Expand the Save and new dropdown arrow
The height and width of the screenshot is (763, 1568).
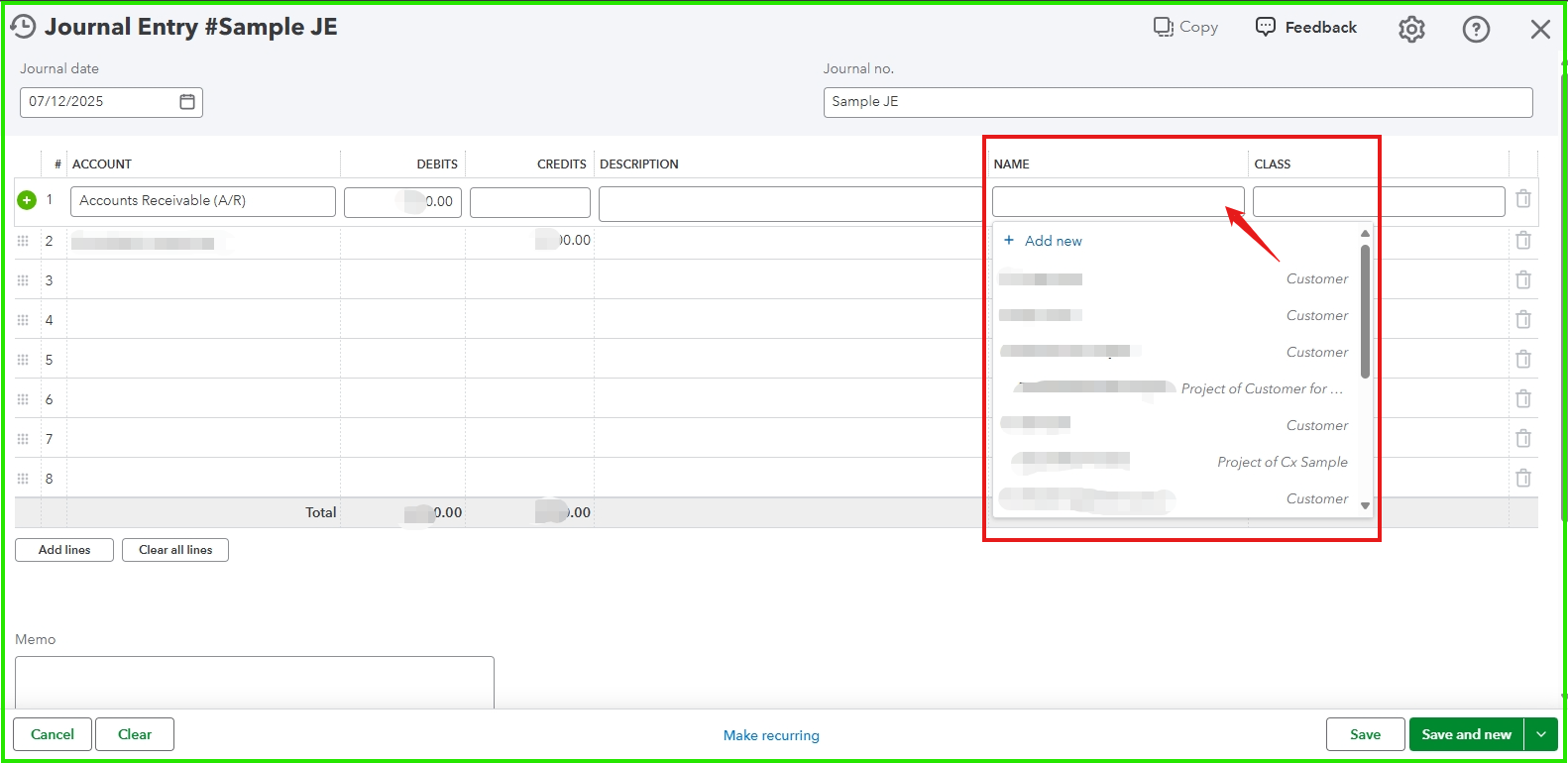tap(1540, 734)
